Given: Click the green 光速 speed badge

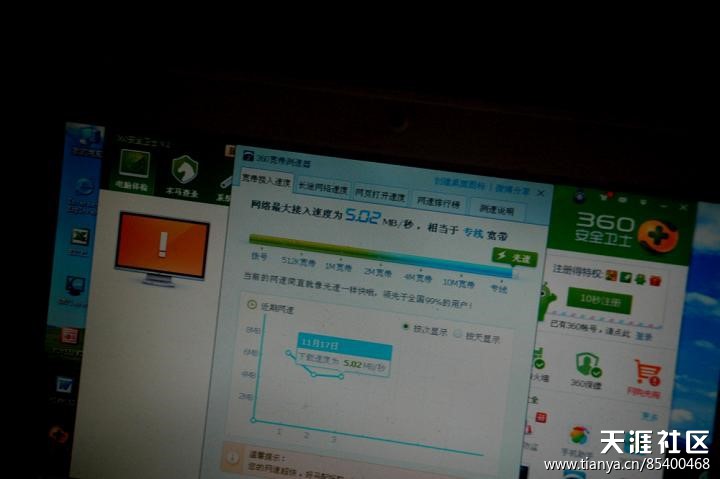Looking at the screenshot, I should 514,257.
